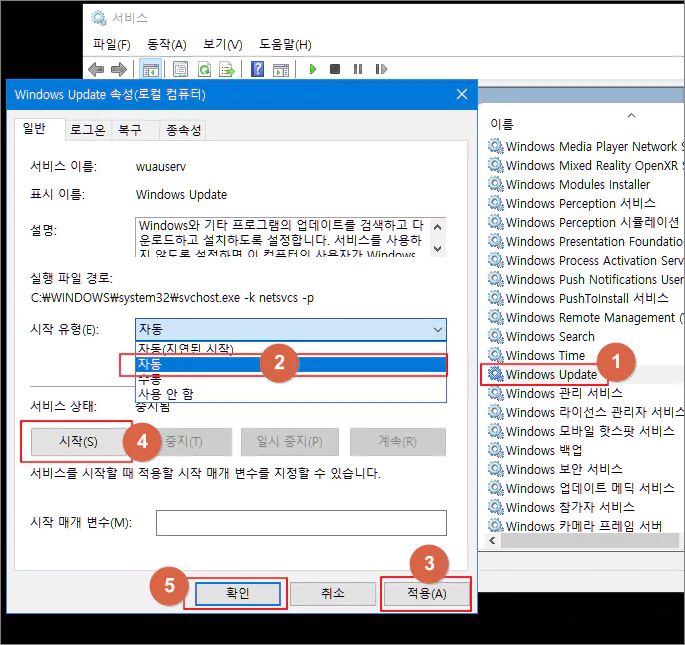Select gear icon of Windows Update service
685x645 pixels.
tap(495, 374)
